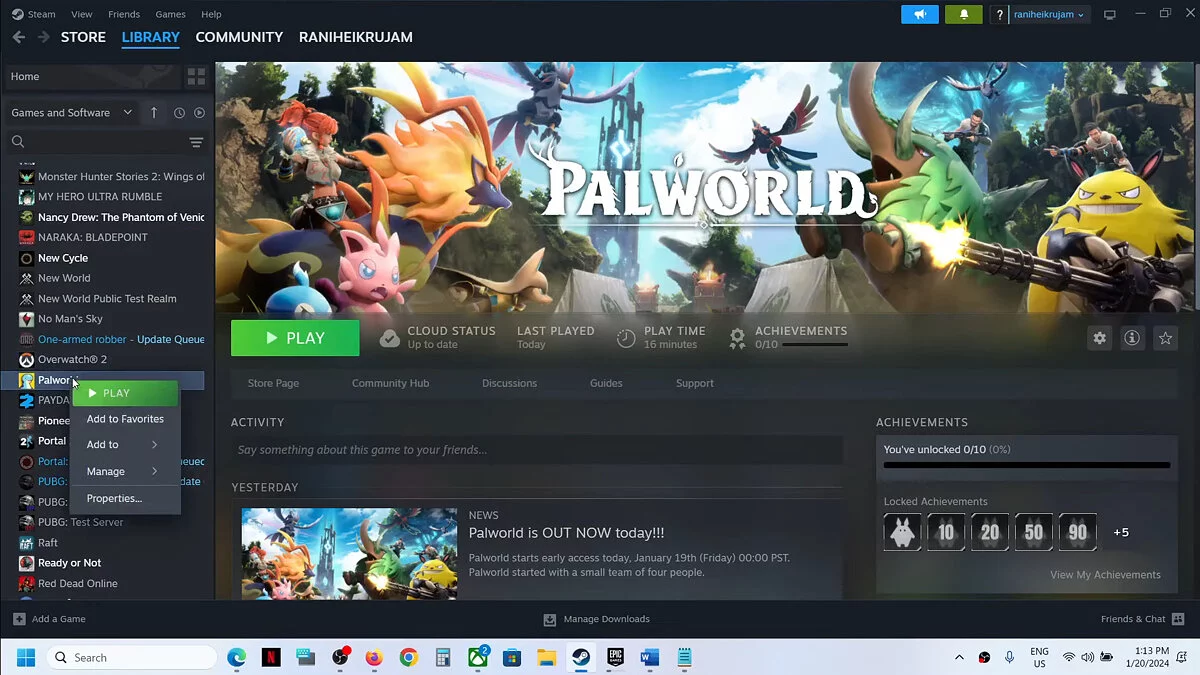Click the Windows taskbar Search box
The width and height of the screenshot is (1200, 675).
click(132, 657)
